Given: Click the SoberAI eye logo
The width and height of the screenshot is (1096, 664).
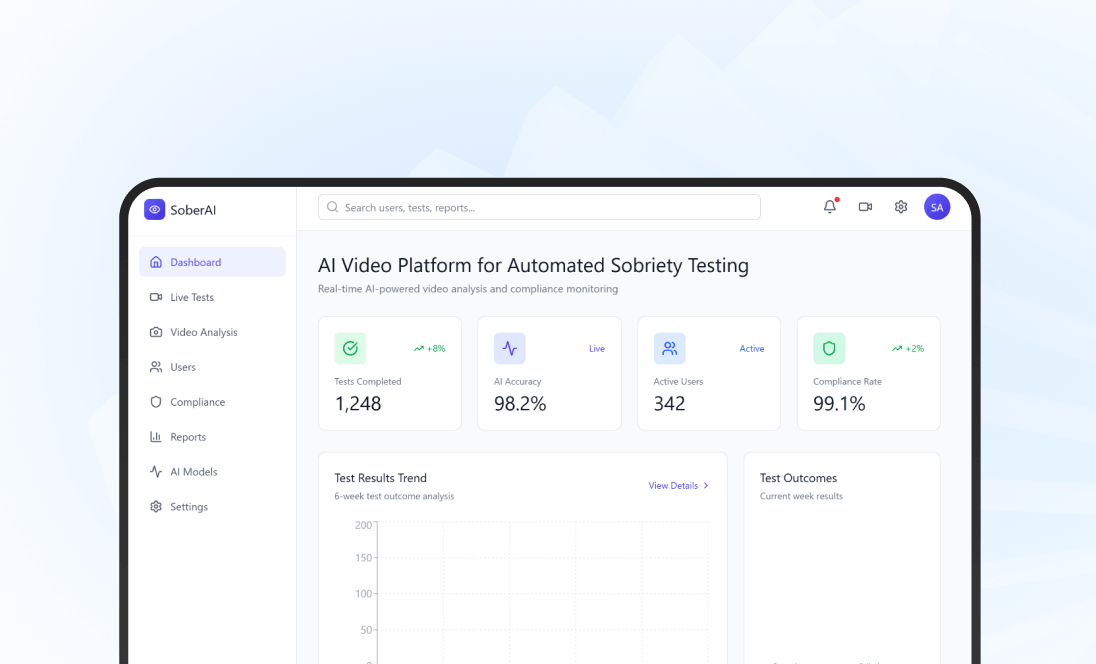Looking at the screenshot, I should [154, 209].
